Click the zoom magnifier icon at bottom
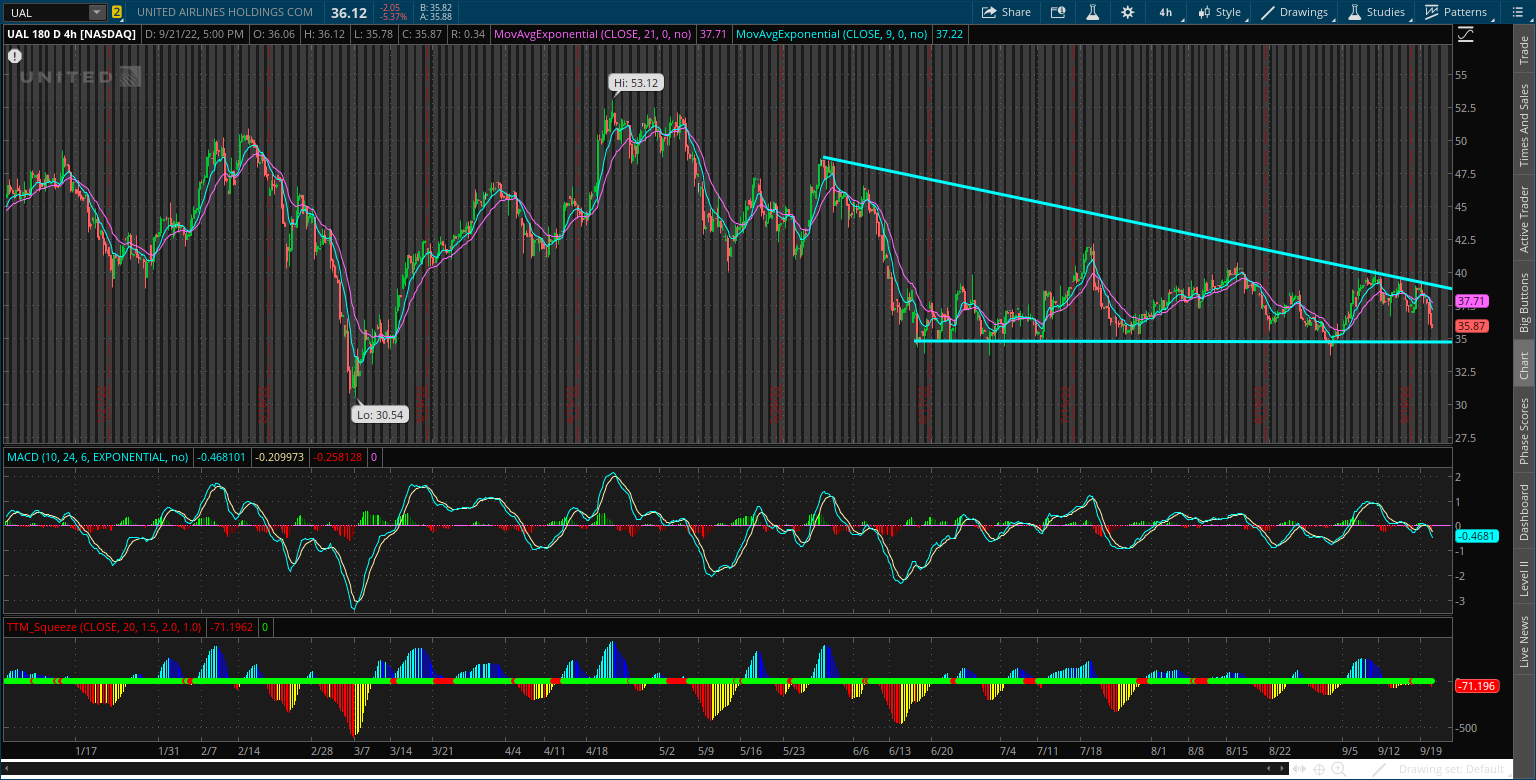This screenshot has height=780, width=1536. pos(1339,769)
